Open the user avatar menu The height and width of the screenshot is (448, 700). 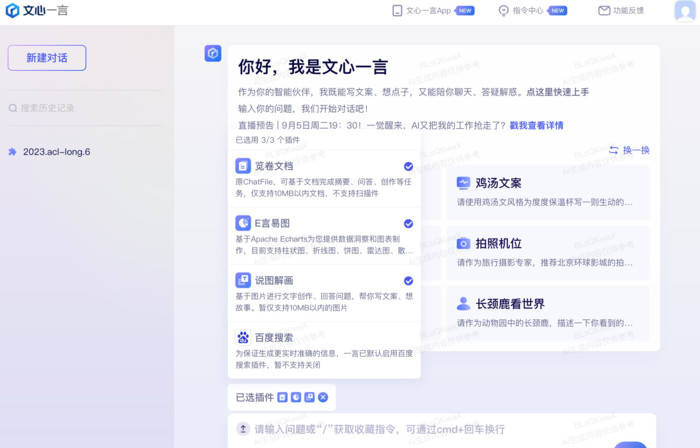(x=685, y=11)
